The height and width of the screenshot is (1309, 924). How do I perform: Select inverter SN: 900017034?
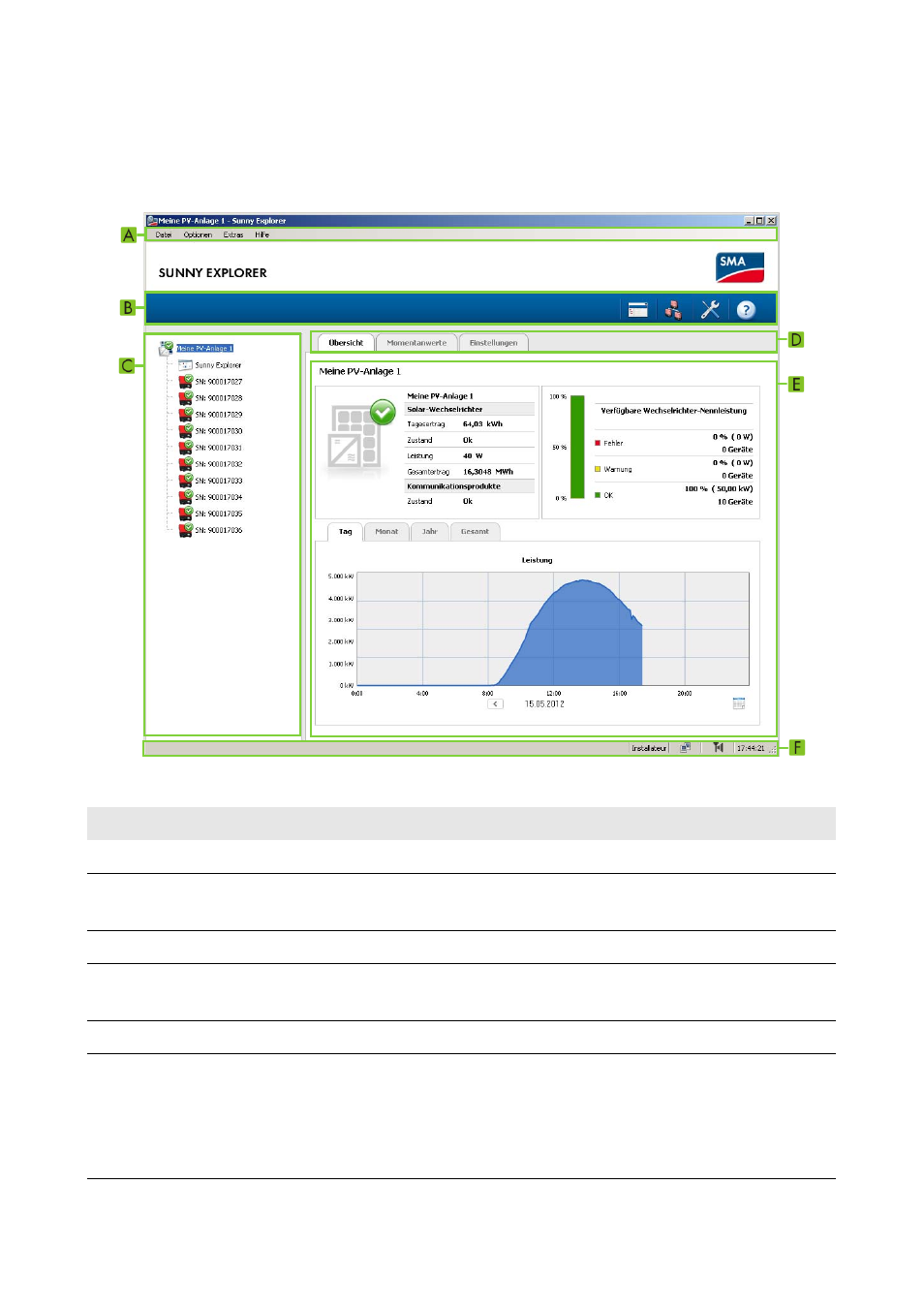(219, 497)
